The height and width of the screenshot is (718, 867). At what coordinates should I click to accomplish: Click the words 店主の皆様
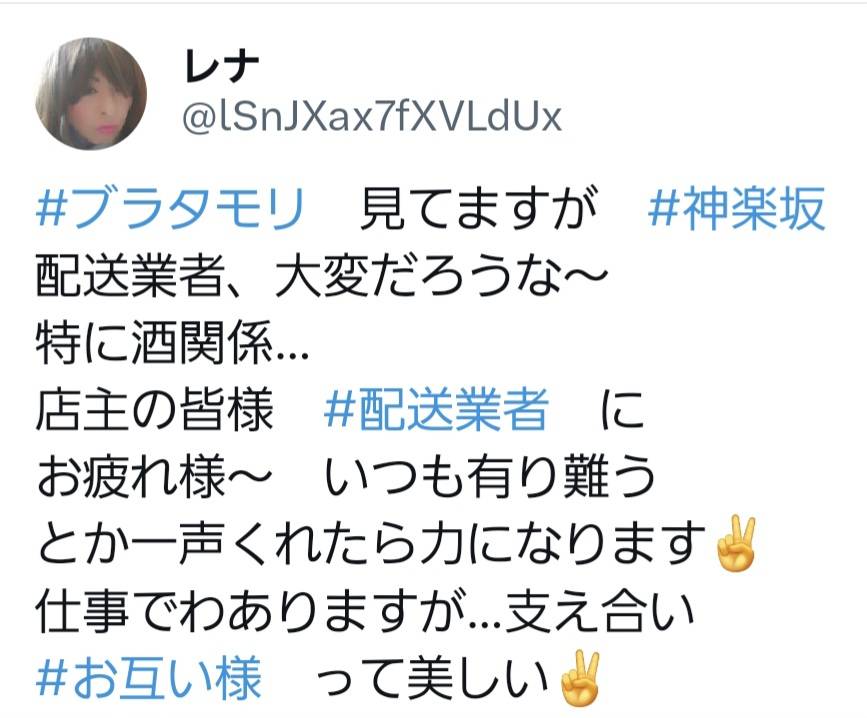point(155,410)
